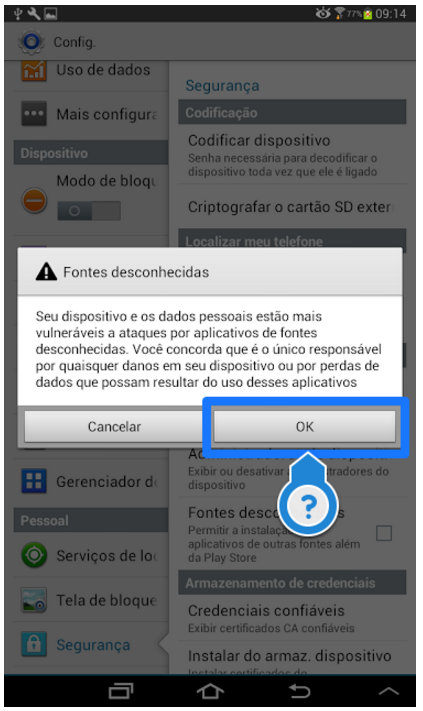Tap the Modo de bloqueio orange icon
The image size is (423, 711).
(34, 200)
